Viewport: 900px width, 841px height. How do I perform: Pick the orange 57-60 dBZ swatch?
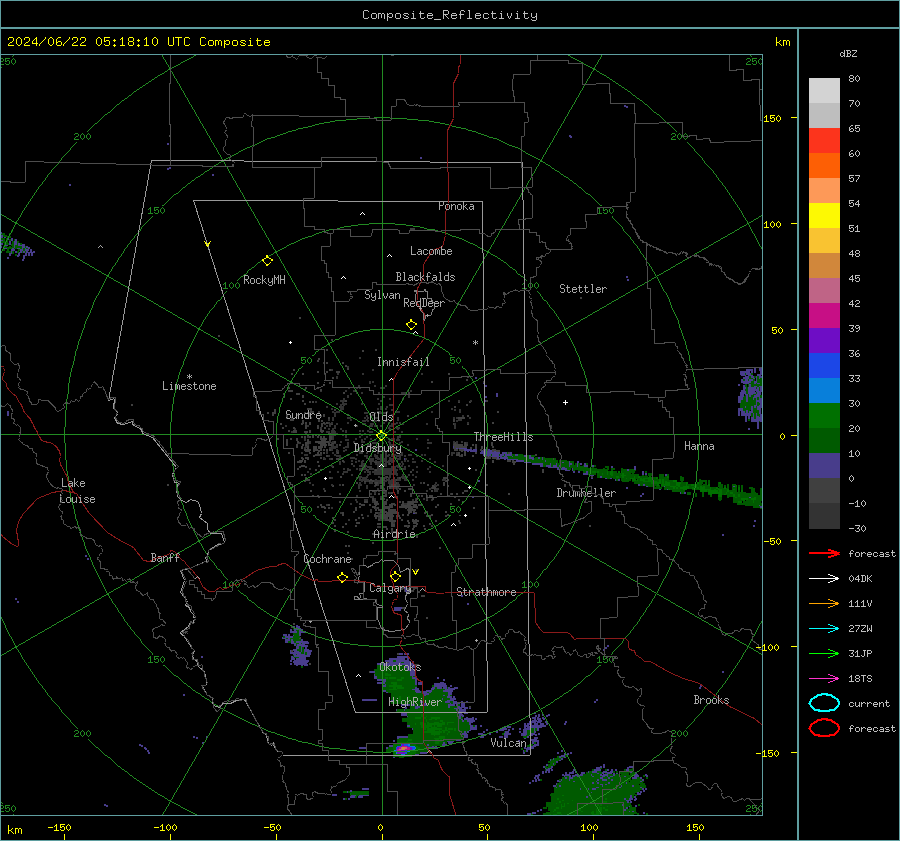(824, 166)
